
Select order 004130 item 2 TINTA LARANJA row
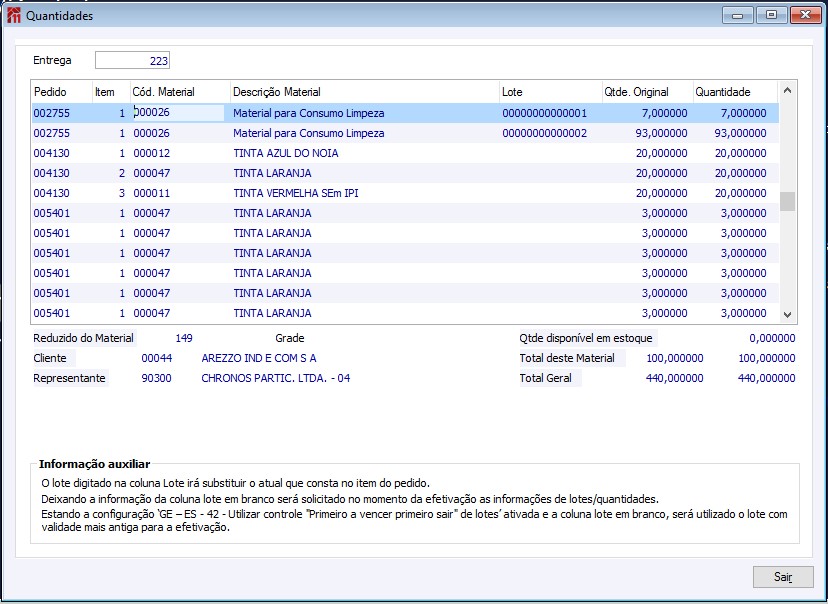click(272, 173)
